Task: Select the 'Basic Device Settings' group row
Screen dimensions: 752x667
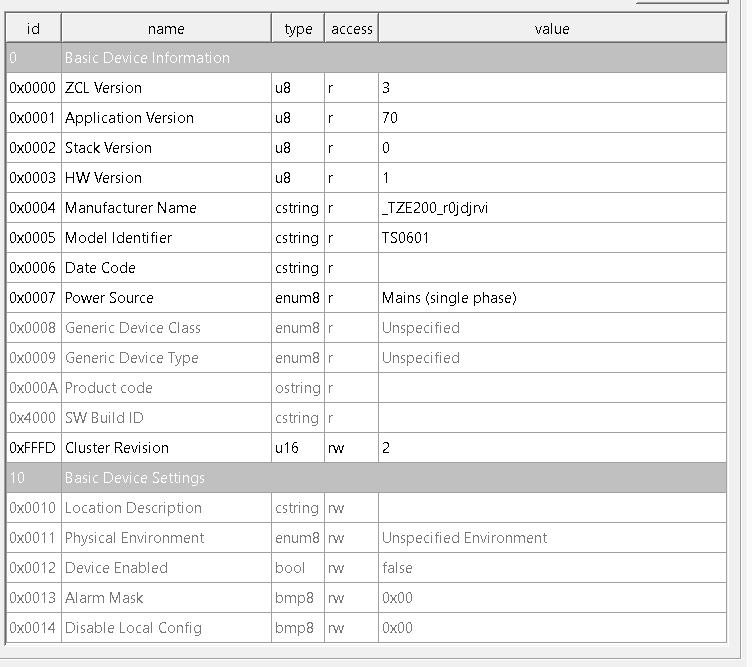Action: coord(366,478)
